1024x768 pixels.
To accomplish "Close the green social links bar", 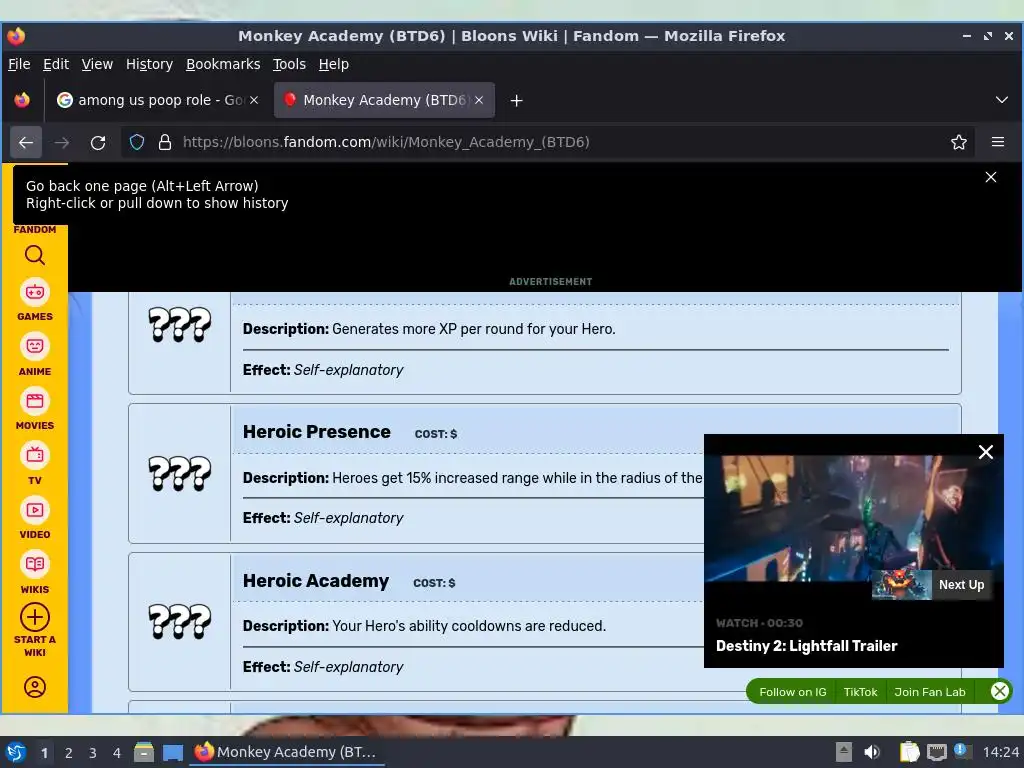I will (x=999, y=691).
